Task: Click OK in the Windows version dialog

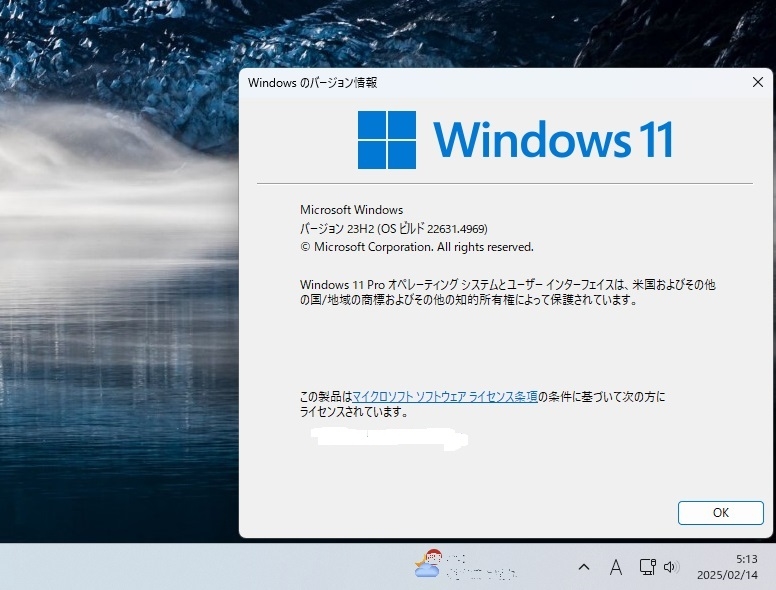Action: 721,513
